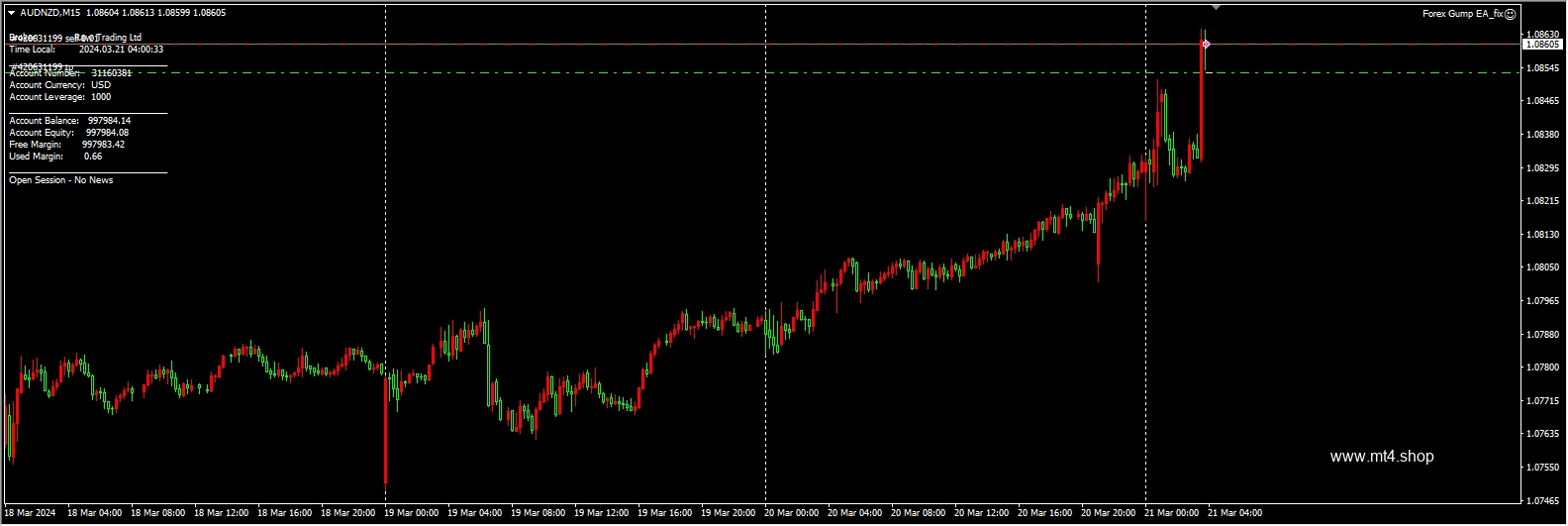
Task: Click the Account Number 31160381 row
Action: tap(70, 73)
